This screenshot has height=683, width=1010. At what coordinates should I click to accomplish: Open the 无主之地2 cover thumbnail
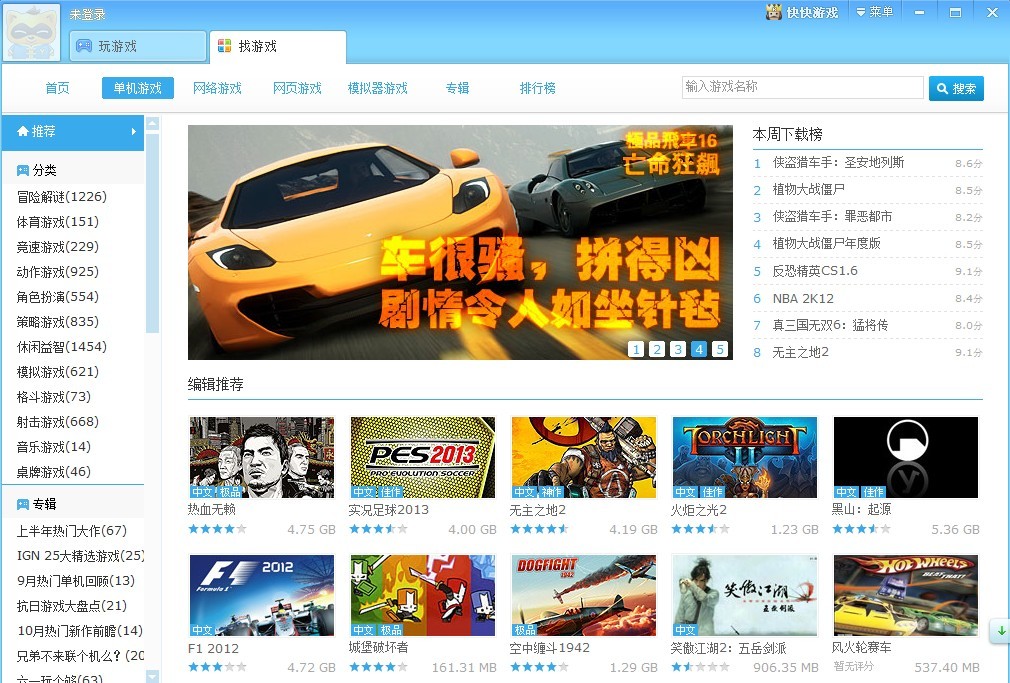(x=584, y=457)
